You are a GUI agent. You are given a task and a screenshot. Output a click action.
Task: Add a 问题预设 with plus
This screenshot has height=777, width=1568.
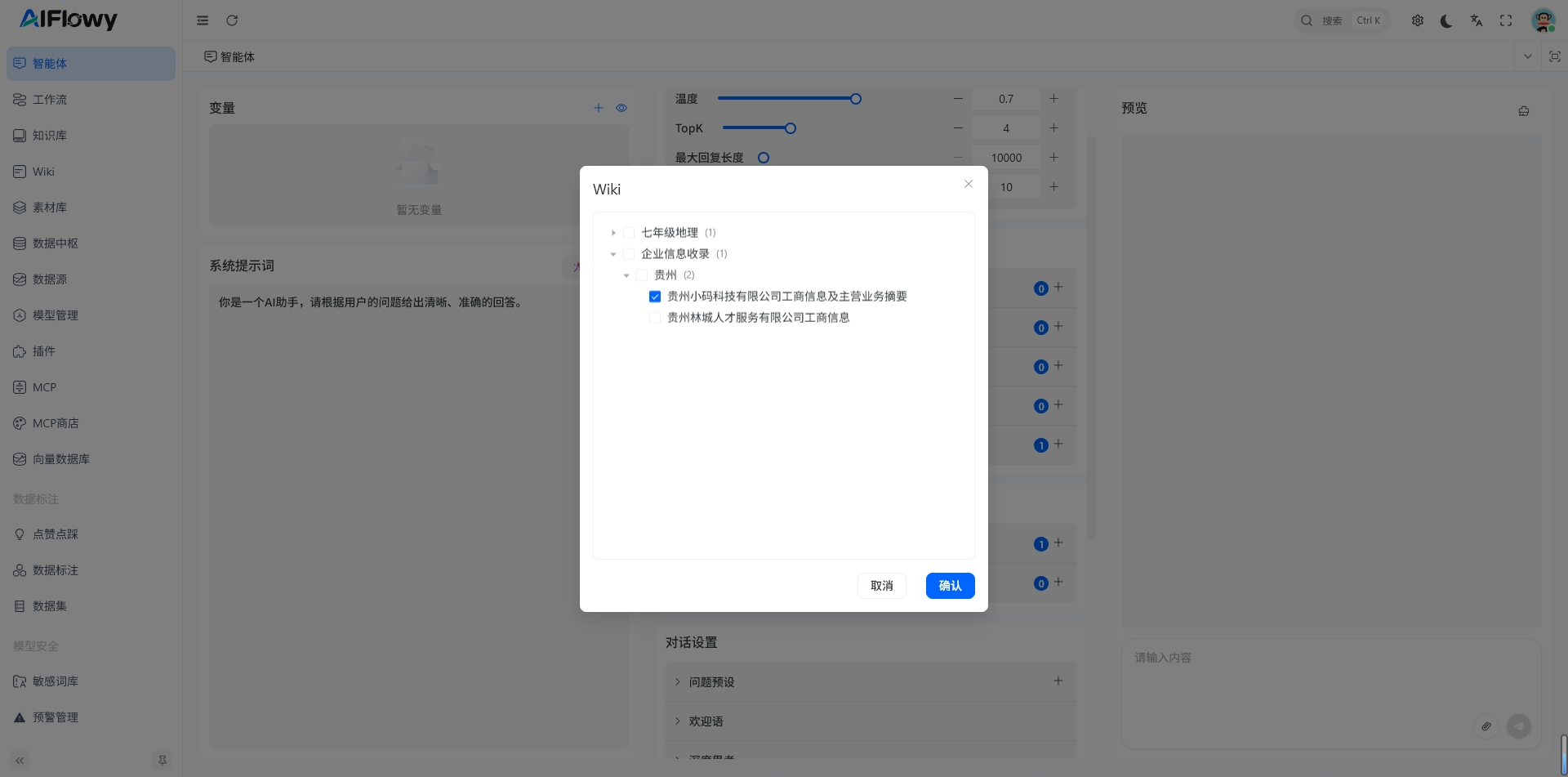(x=1058, y=681)
